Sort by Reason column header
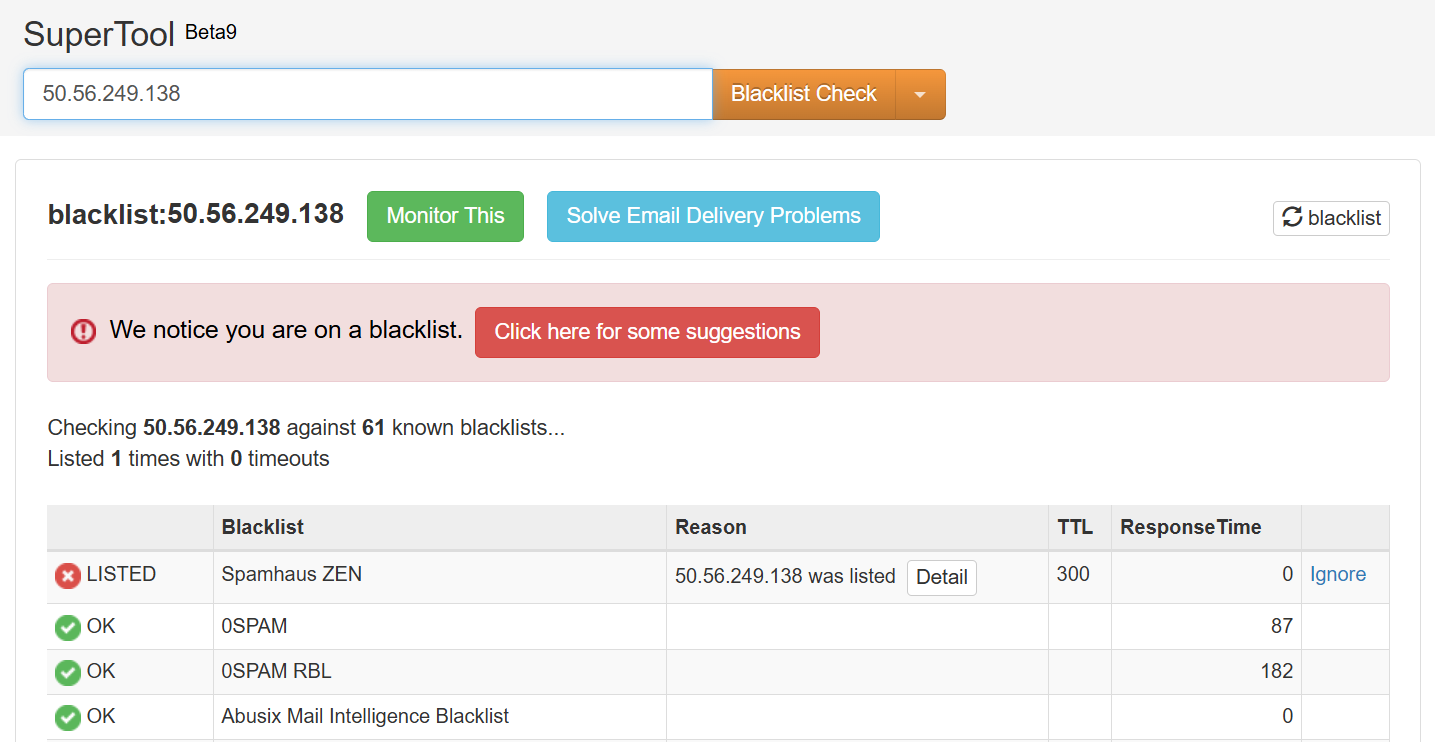The image size is (1435, 742). pos(711,527)
